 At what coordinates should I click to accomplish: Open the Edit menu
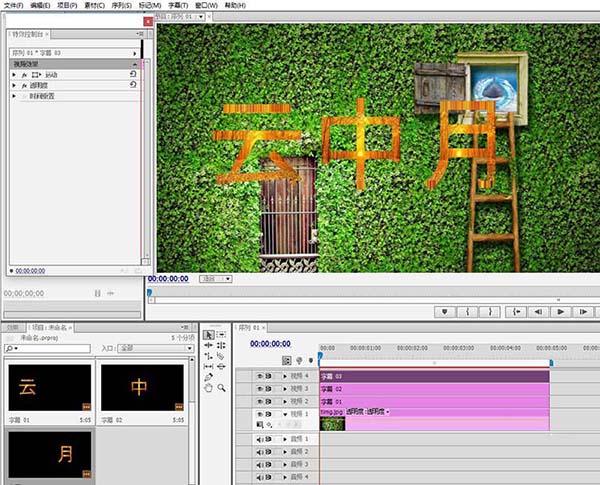pyautogui.click(x=40, y=5)
